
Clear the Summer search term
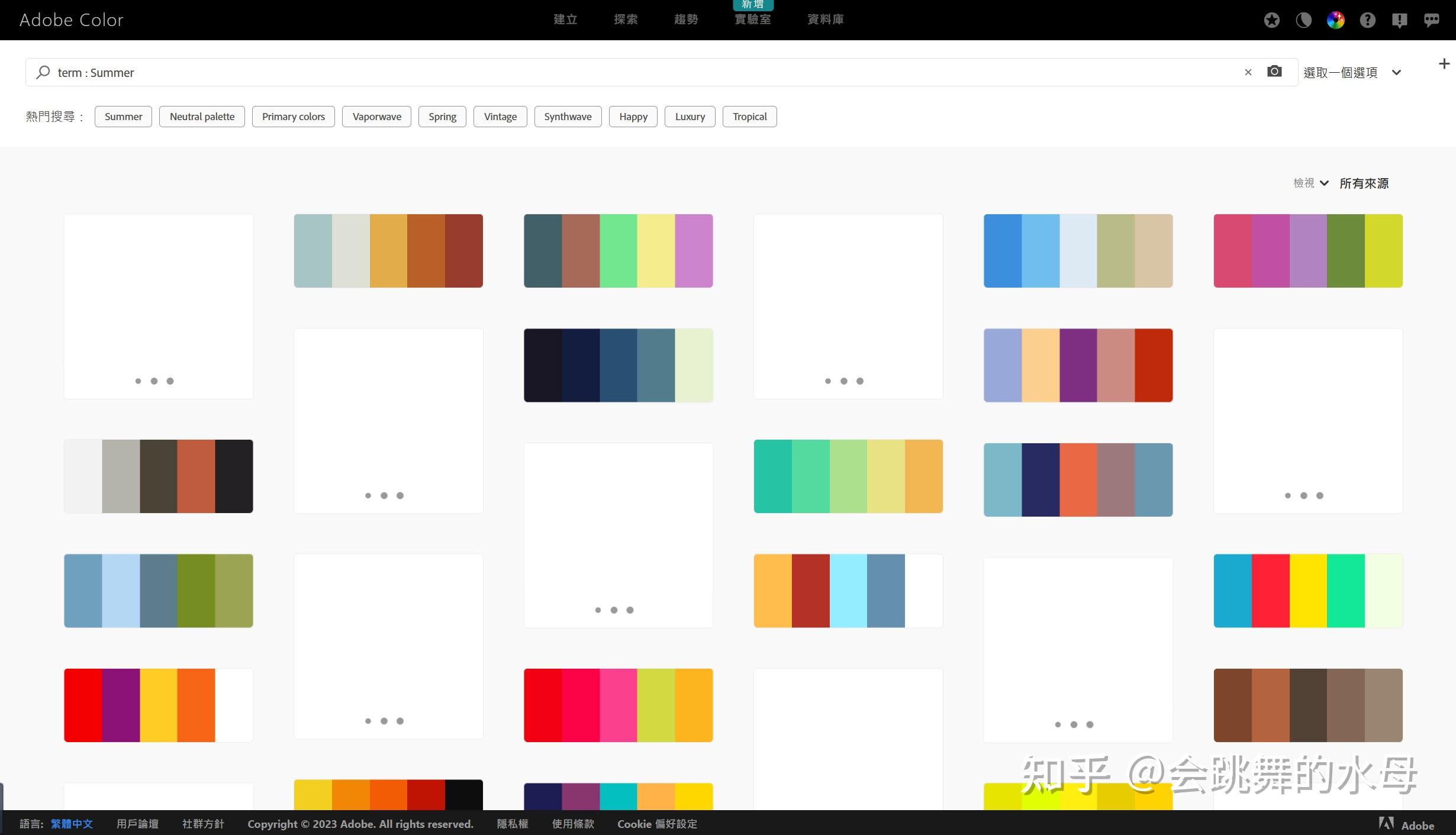[1248, 72]
